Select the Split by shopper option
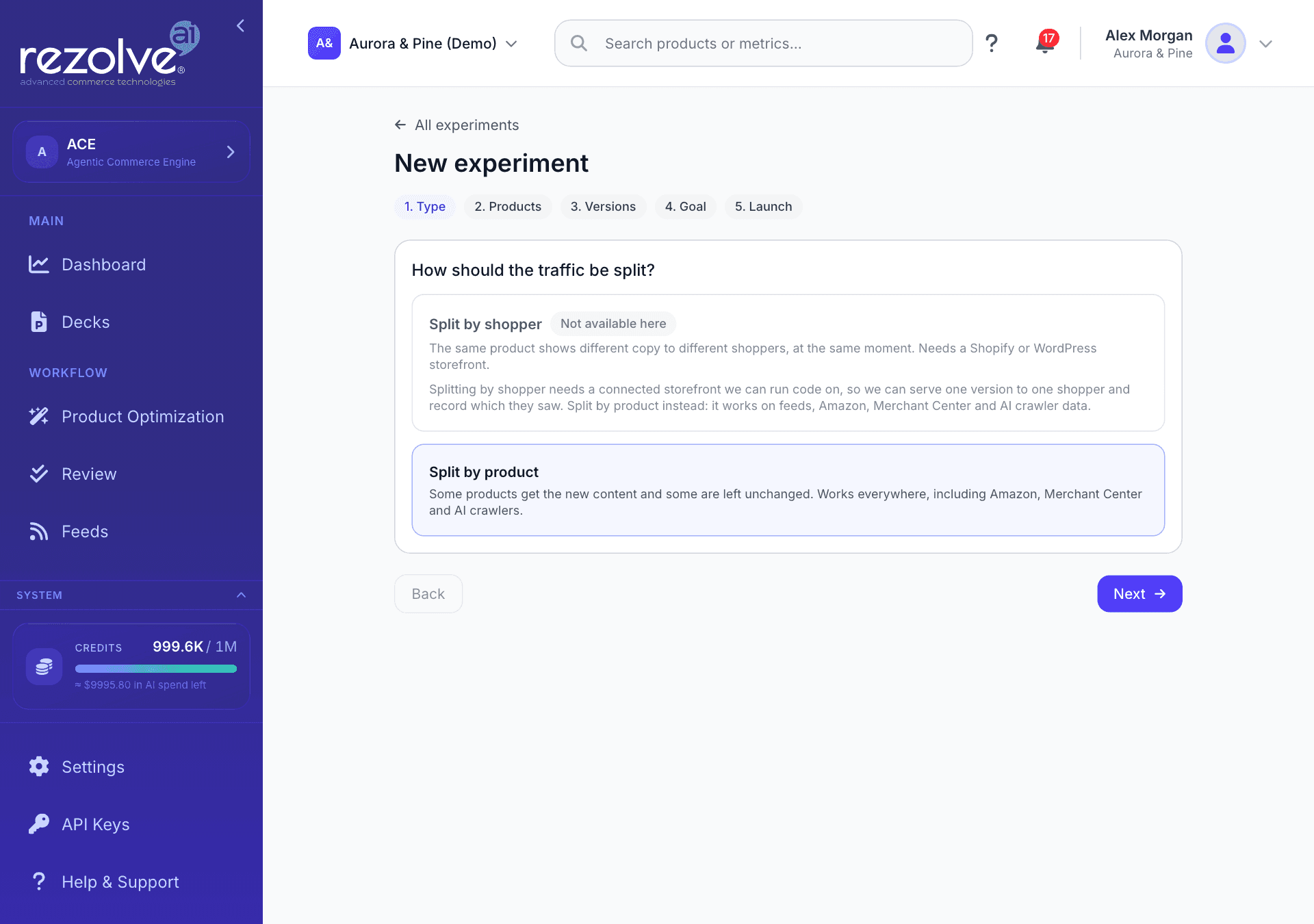 click(788, 363)
